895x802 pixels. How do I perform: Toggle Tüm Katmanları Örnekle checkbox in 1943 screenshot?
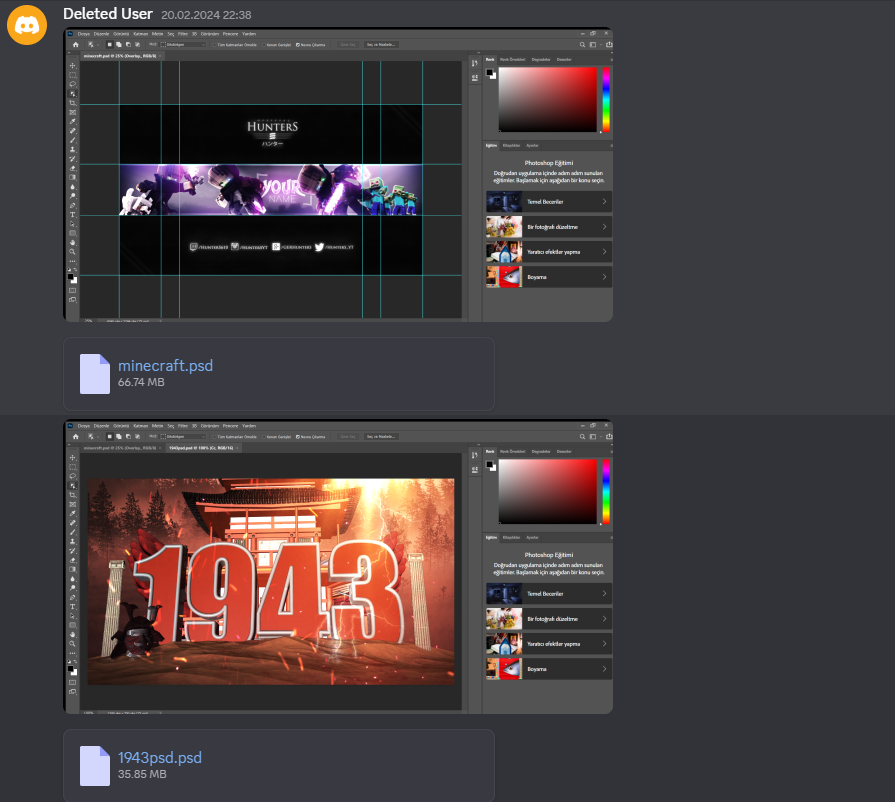click(215, 437)
